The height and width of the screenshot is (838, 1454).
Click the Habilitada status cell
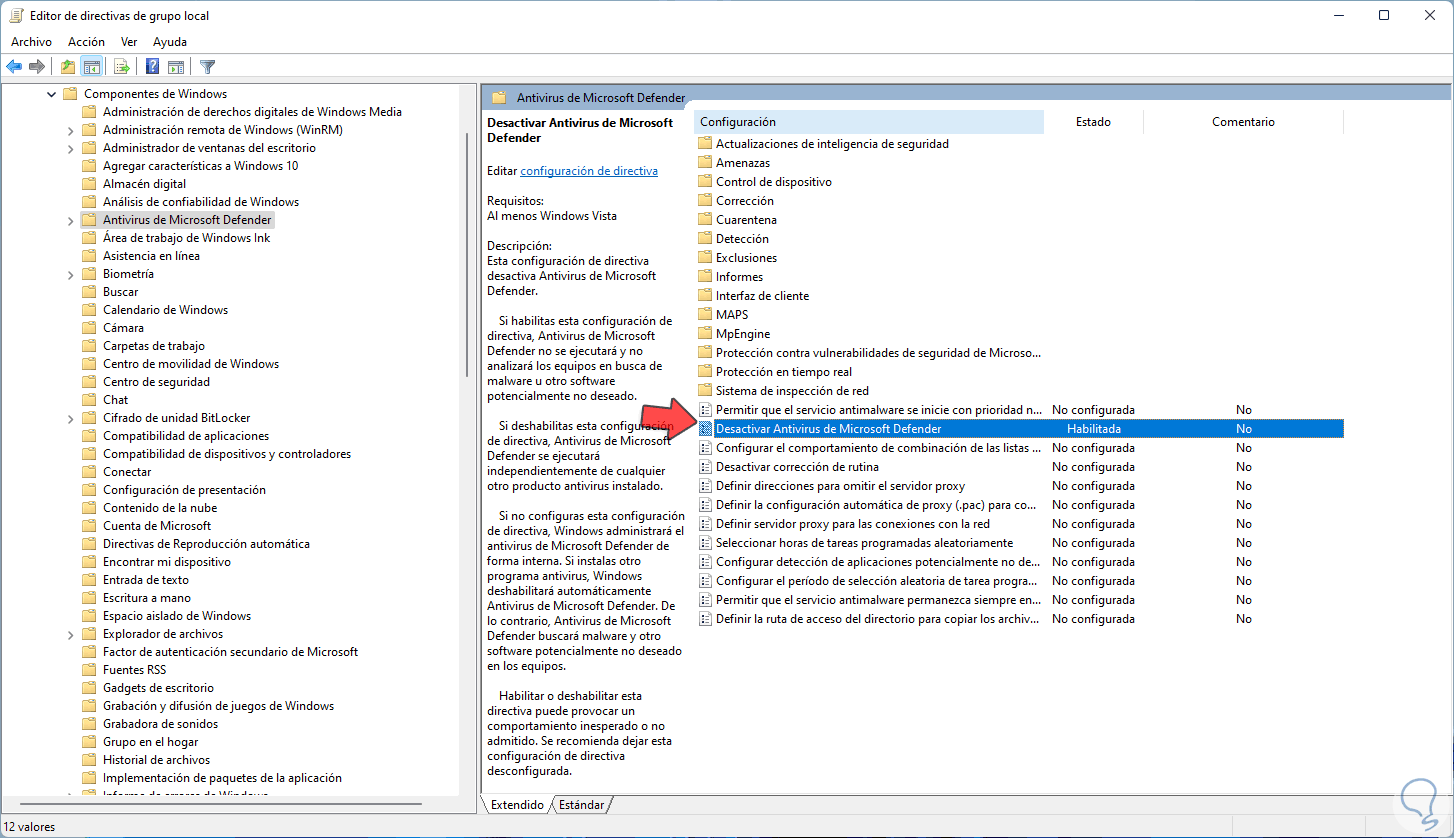tap(1093, 429)
